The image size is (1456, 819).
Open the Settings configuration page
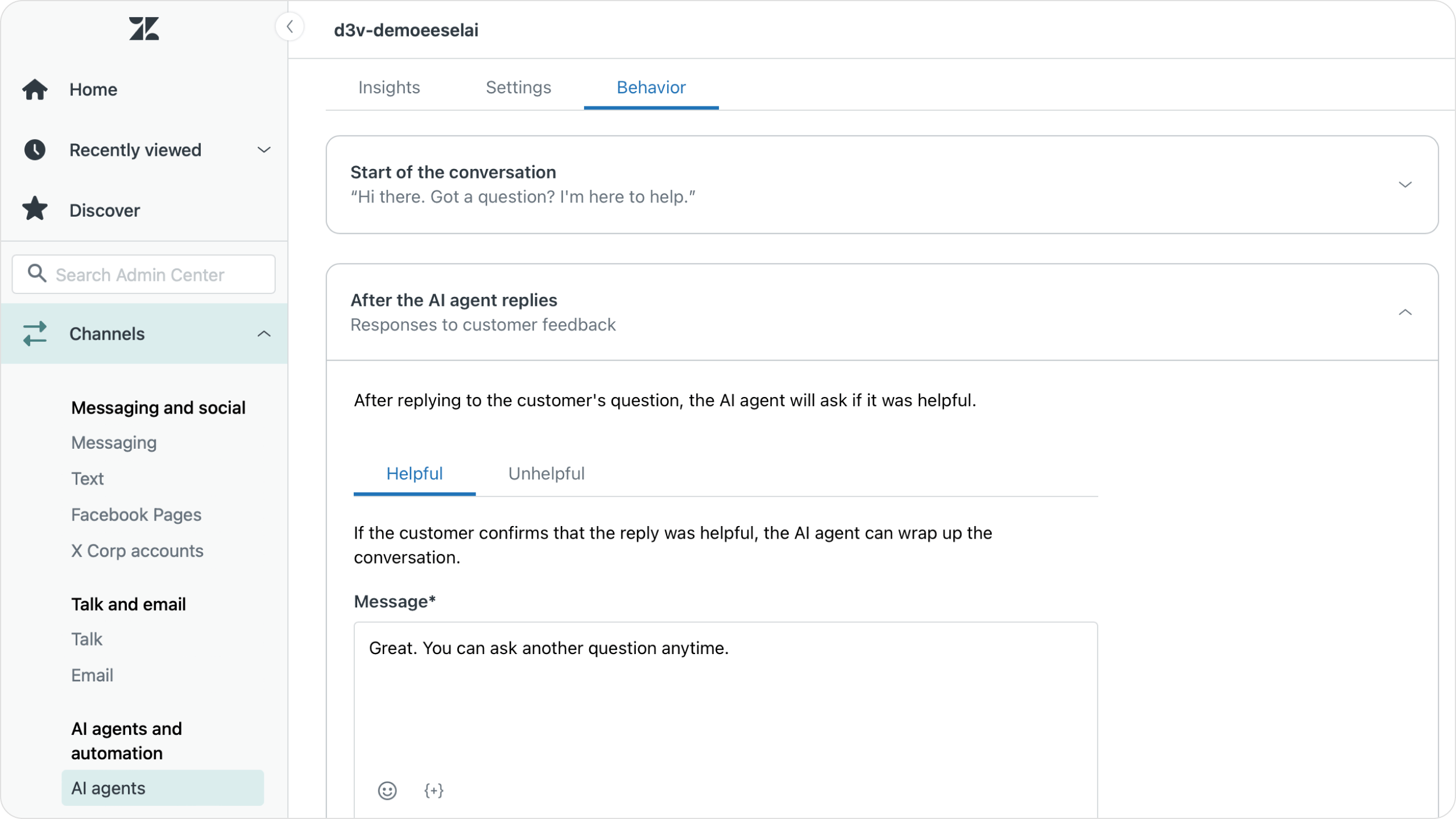coord(518,87)
